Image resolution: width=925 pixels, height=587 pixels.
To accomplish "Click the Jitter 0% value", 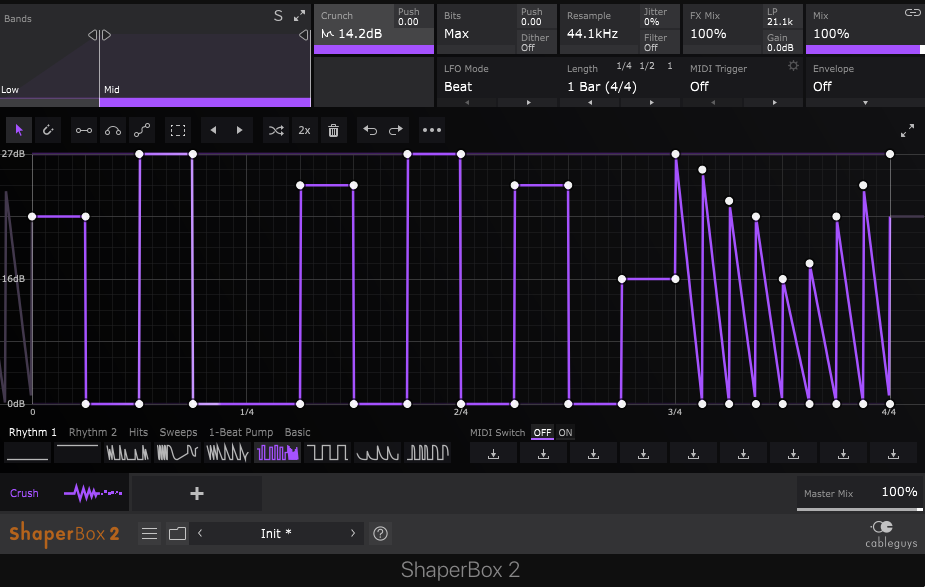I will 651,22.
